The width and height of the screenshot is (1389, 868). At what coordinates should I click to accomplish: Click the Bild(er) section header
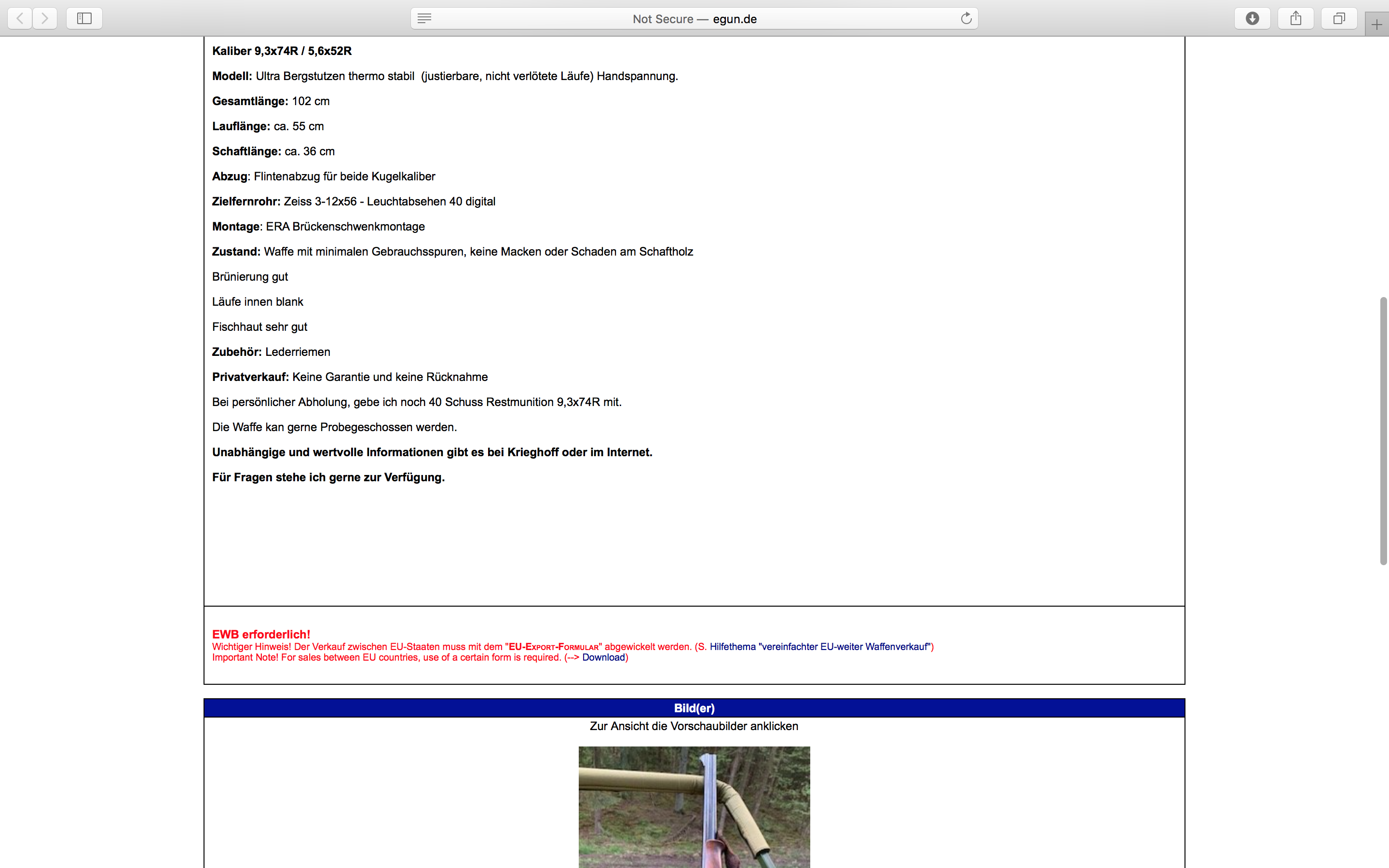tap(694, 708)
